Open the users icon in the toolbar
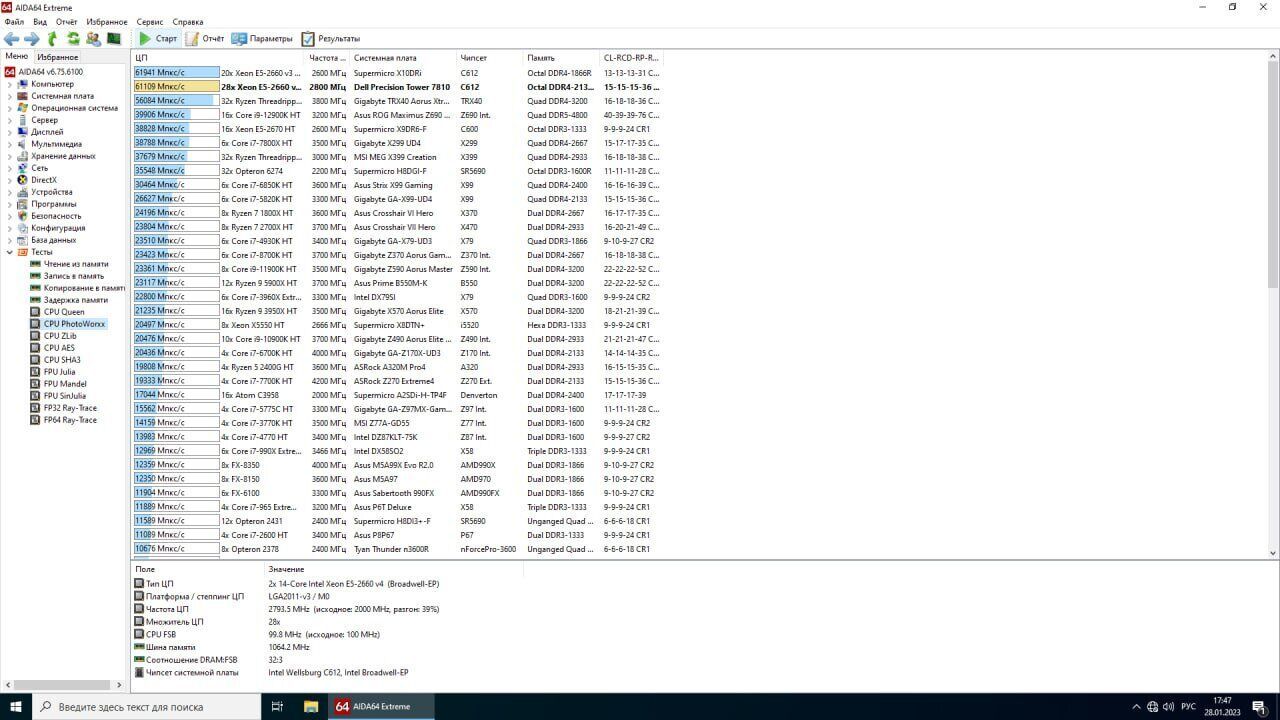 point(94,39)
